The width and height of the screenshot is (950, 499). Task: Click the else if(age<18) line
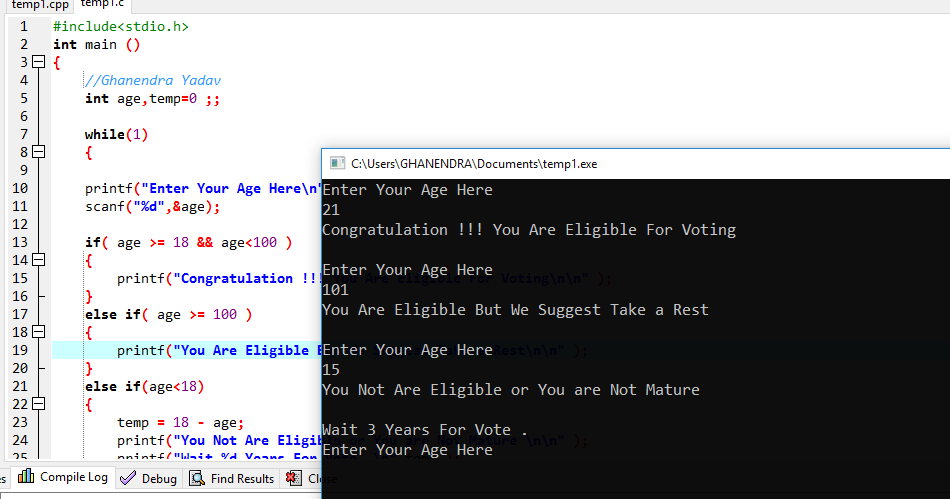(x=144, y=386)
